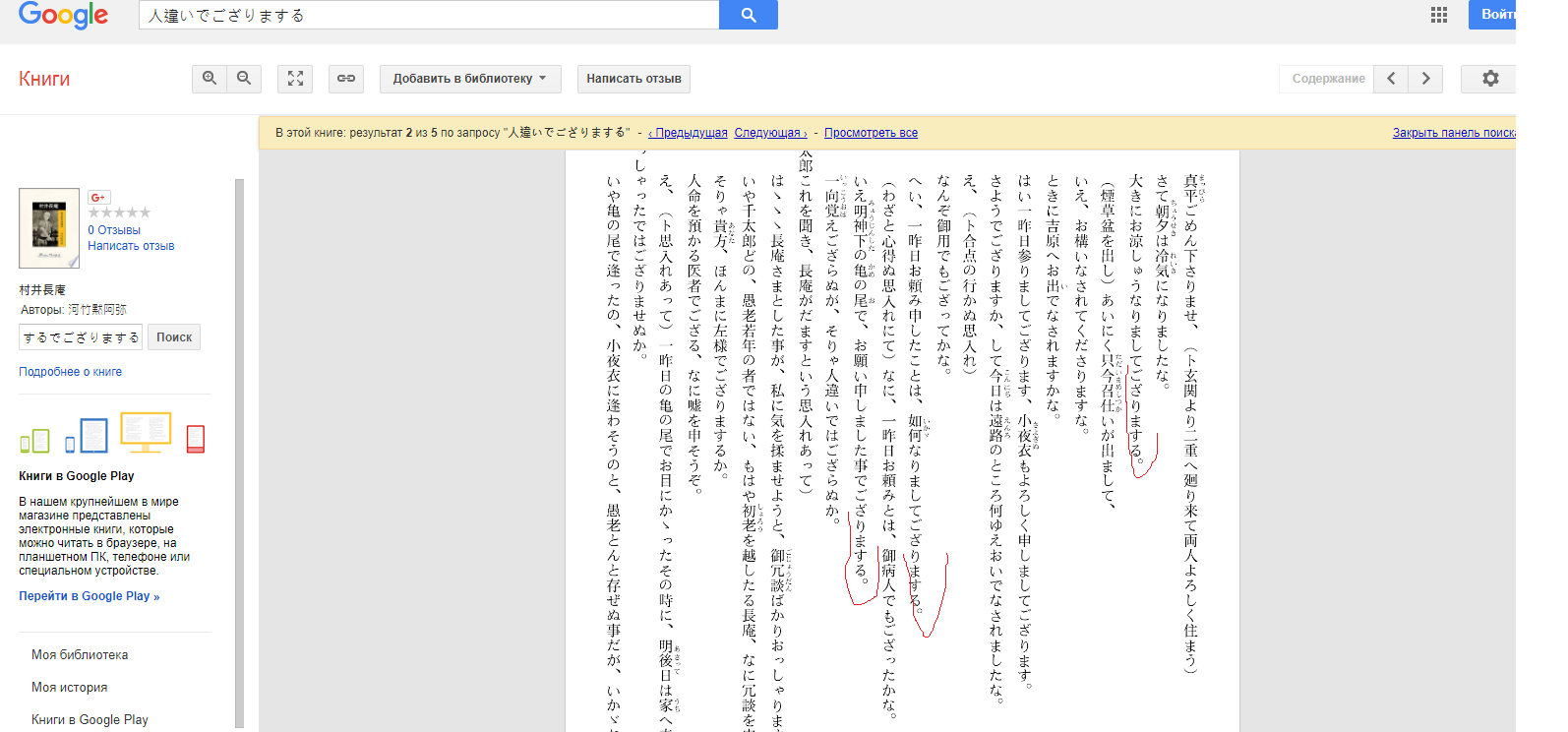Click sidebar Написать отзыв link
Screen dimensions: 1568x732
131,246
